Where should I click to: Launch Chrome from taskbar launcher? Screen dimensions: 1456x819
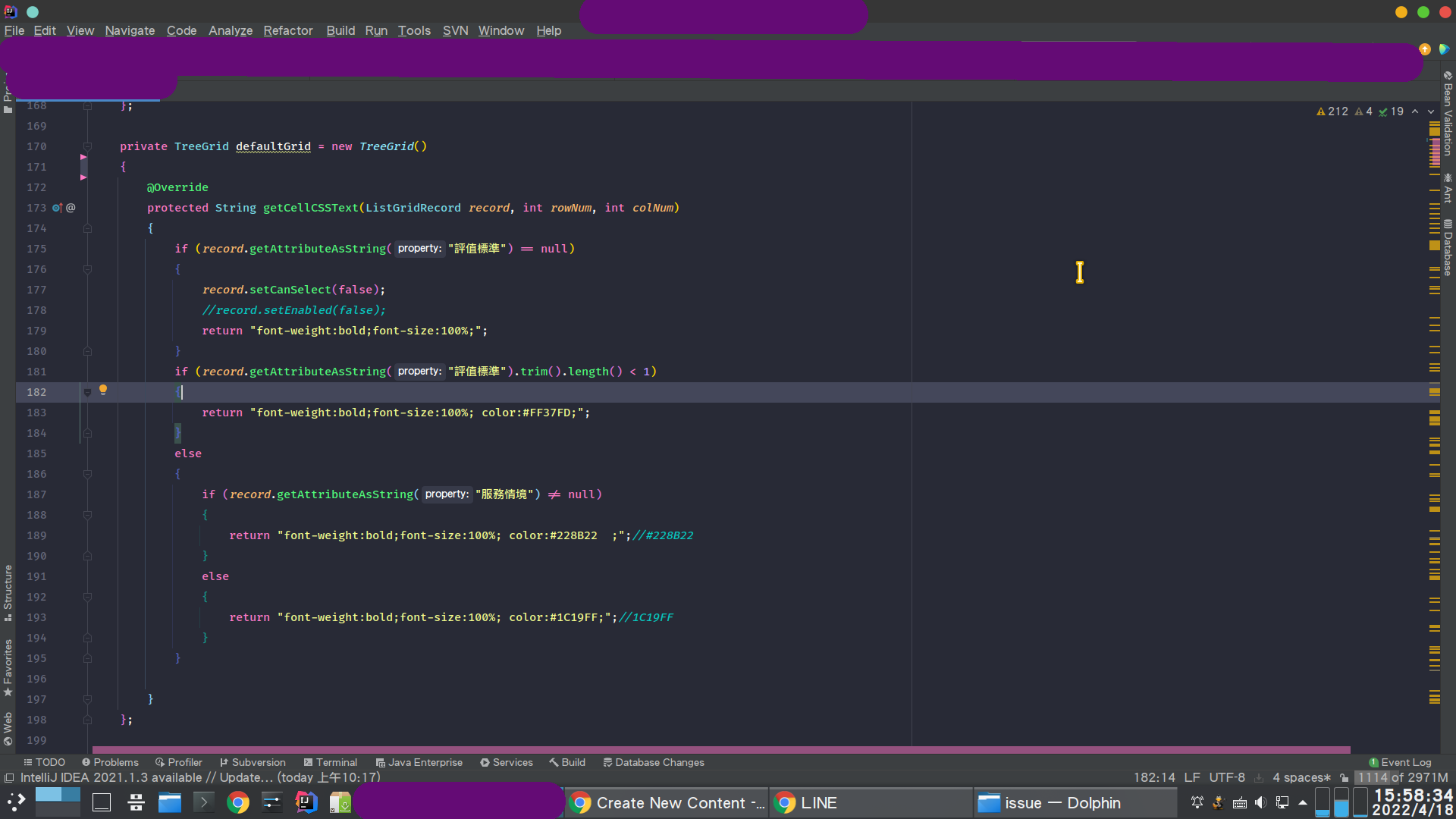238,802
